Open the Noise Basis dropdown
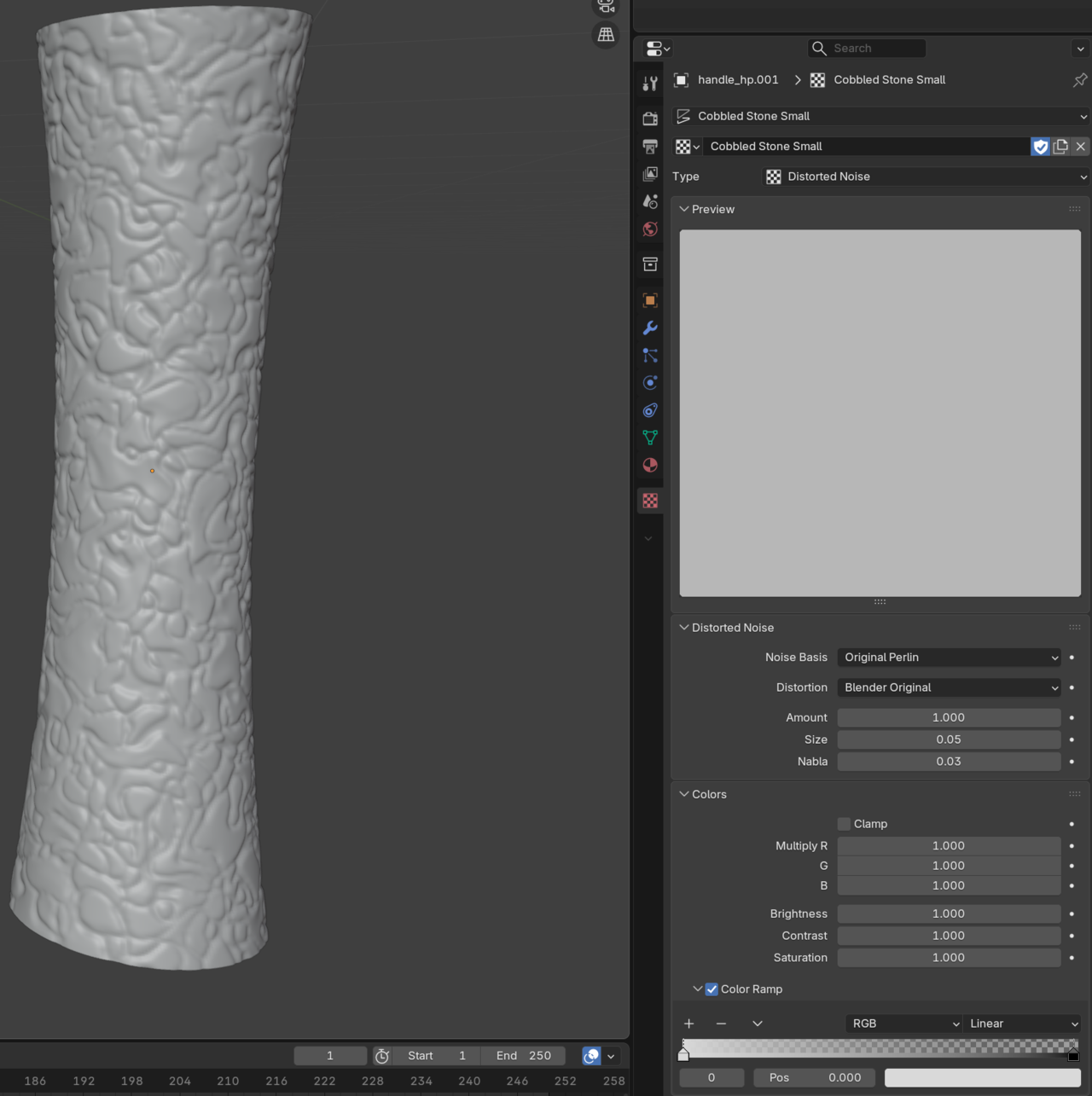Screen dimensions: 1092x1096 pos(949,658)
